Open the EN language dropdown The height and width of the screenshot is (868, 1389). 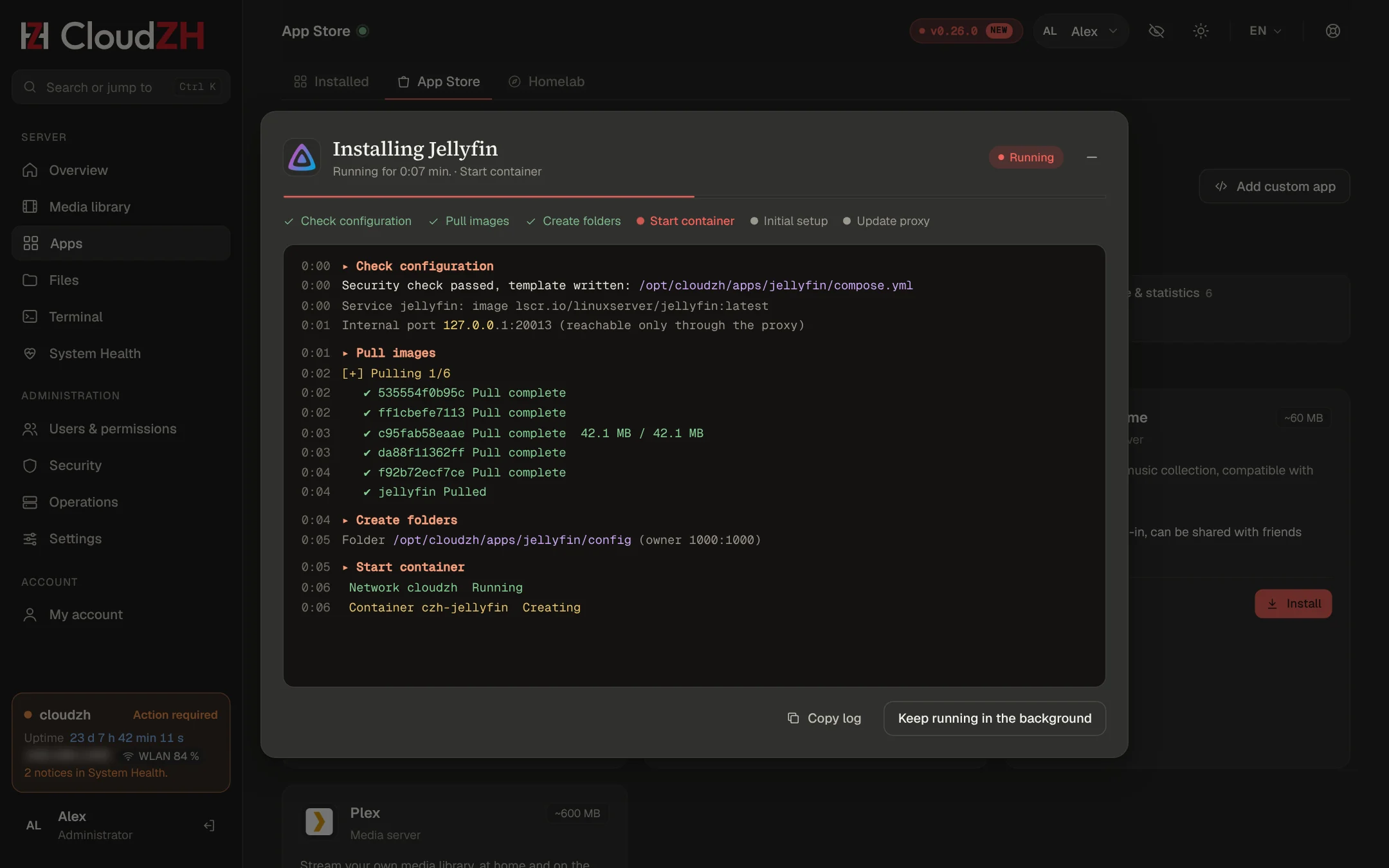click(x=1266, y=31)
